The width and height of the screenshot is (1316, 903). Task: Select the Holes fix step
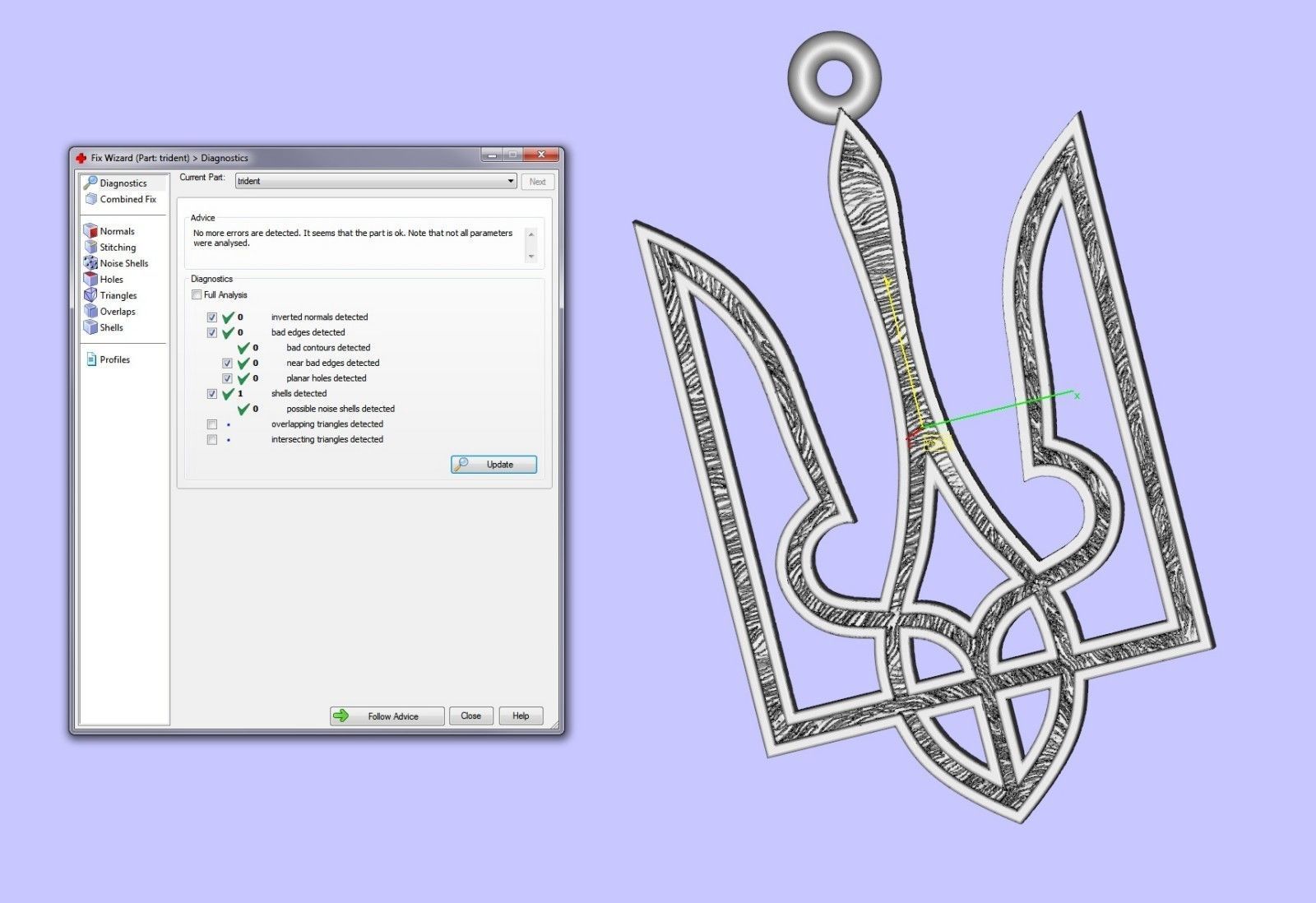104,279
